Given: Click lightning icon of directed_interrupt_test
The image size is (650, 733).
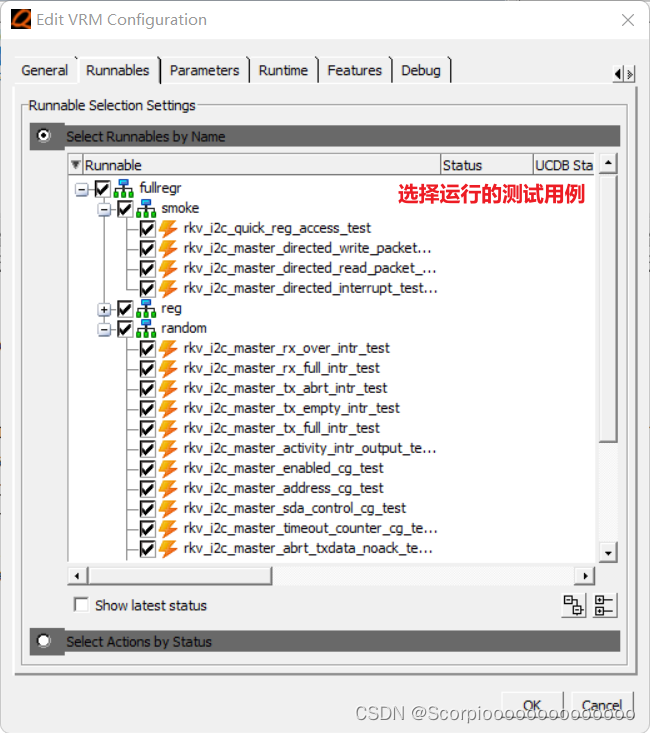Looking at the screenshot, I should point(168,289).
